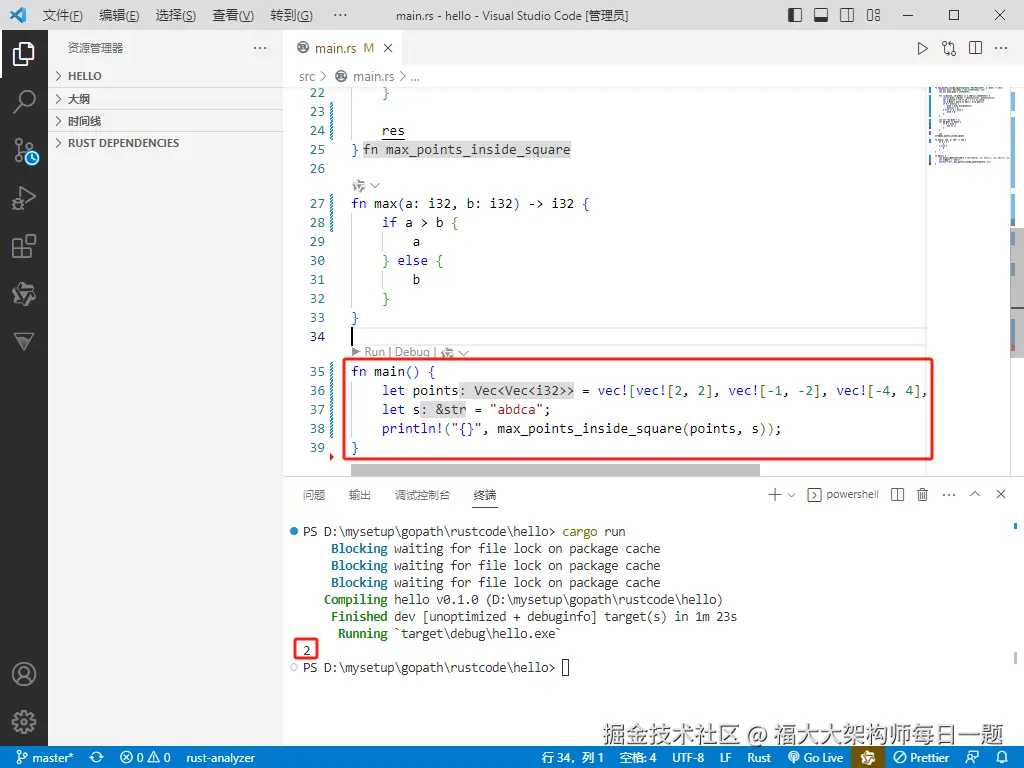The image size is (1024, 768).
Task: Open editor More Actions ellipsis
Action: [1001, 48]
